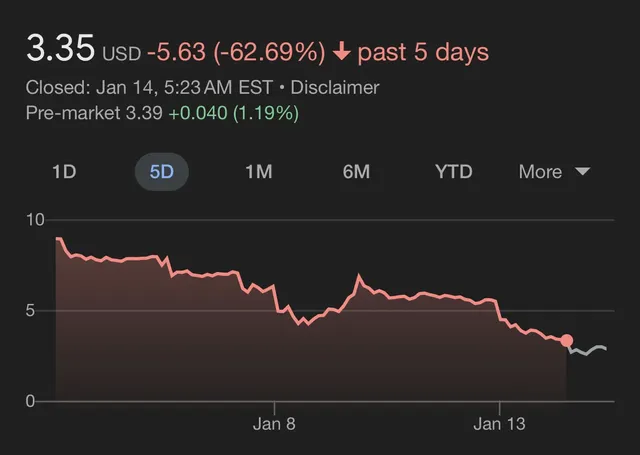Click the 'past 5 days' label

[x=423, y=51]
